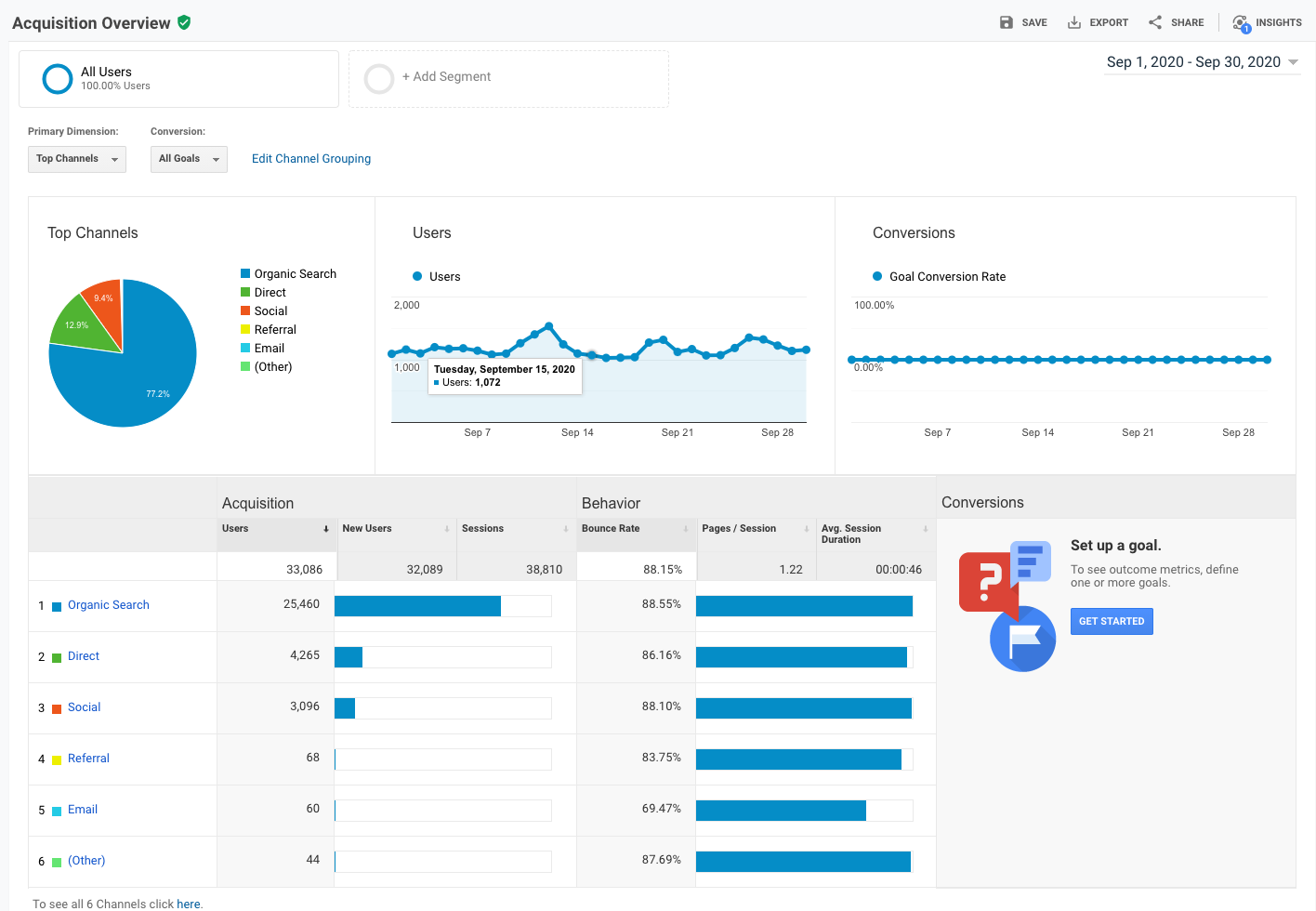Click the Tuesday, September 15 tooltip
The image size is (1316, 911).
pos(505,376)
